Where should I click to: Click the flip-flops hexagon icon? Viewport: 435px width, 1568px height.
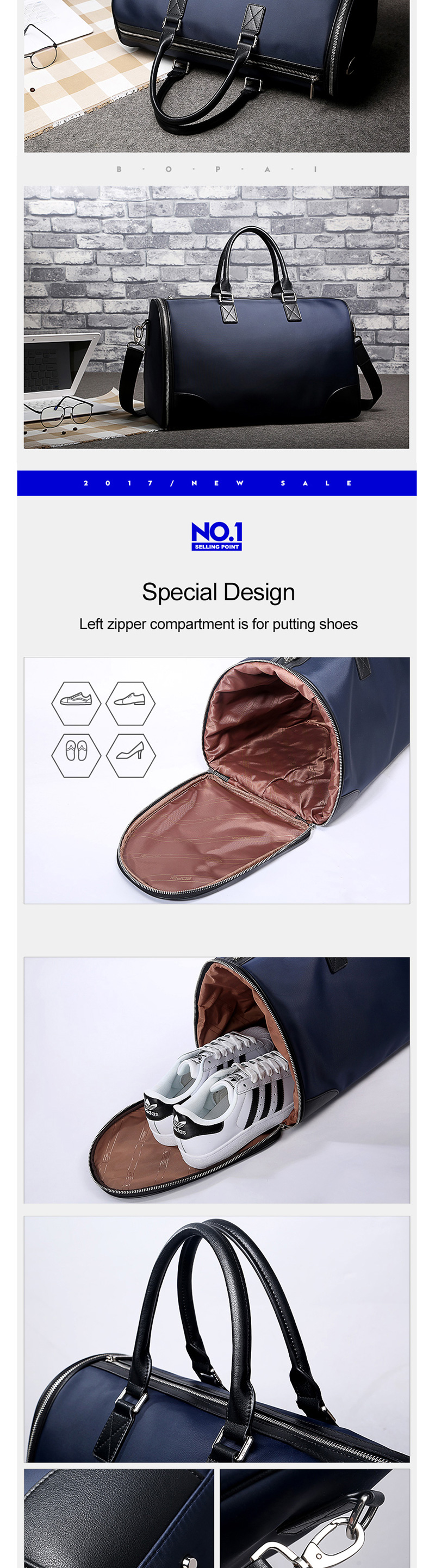(76, 755)
